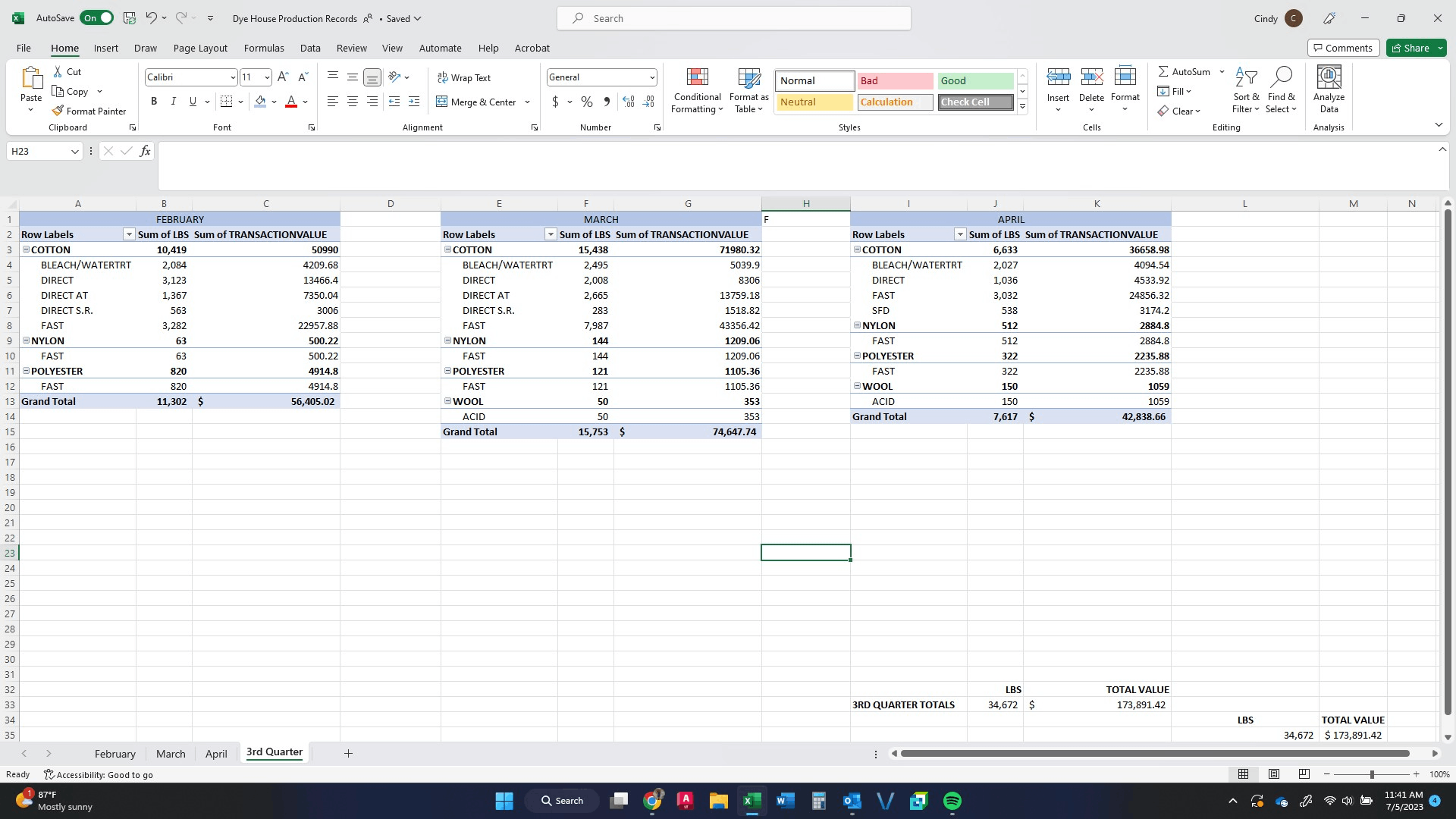Click the Name Box showing H23
This screenshot has height=819, width=1456.
(38, 152)
